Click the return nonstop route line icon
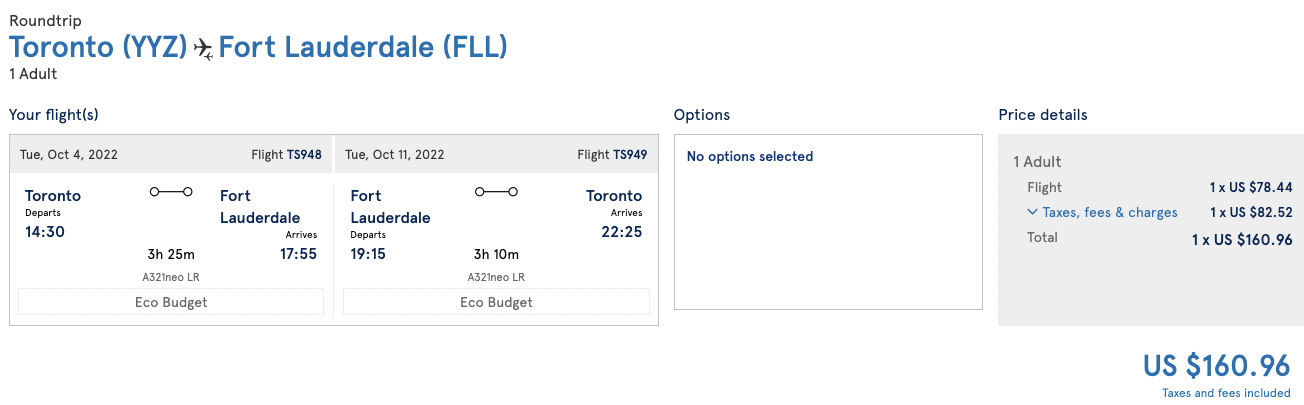The height and width of the screenshot is (405, 1304). click(x=496, y=191)
